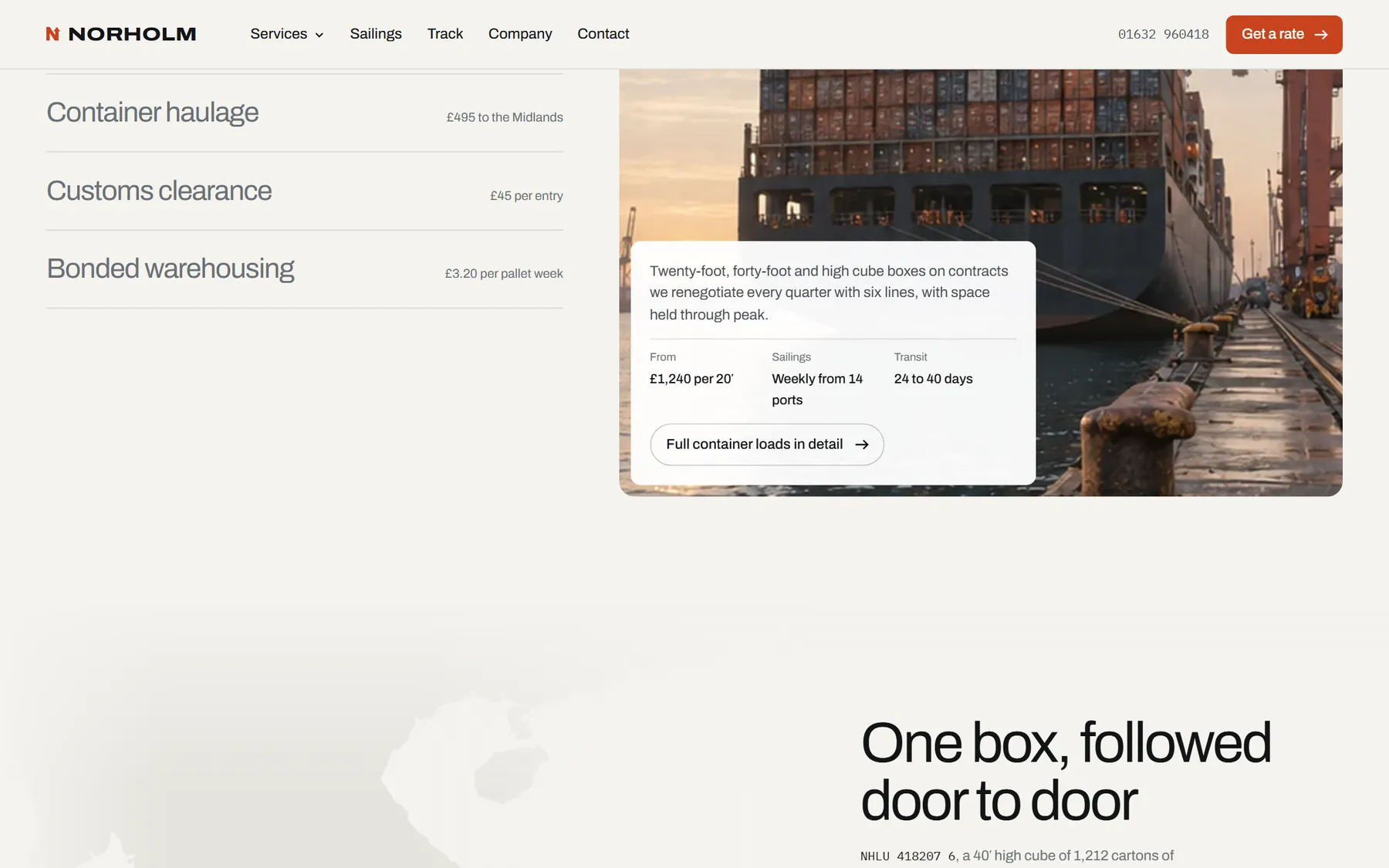1389x868 pixels.
Task: Click the NHLU 418207 6 container number
Action: coord(908,856)
